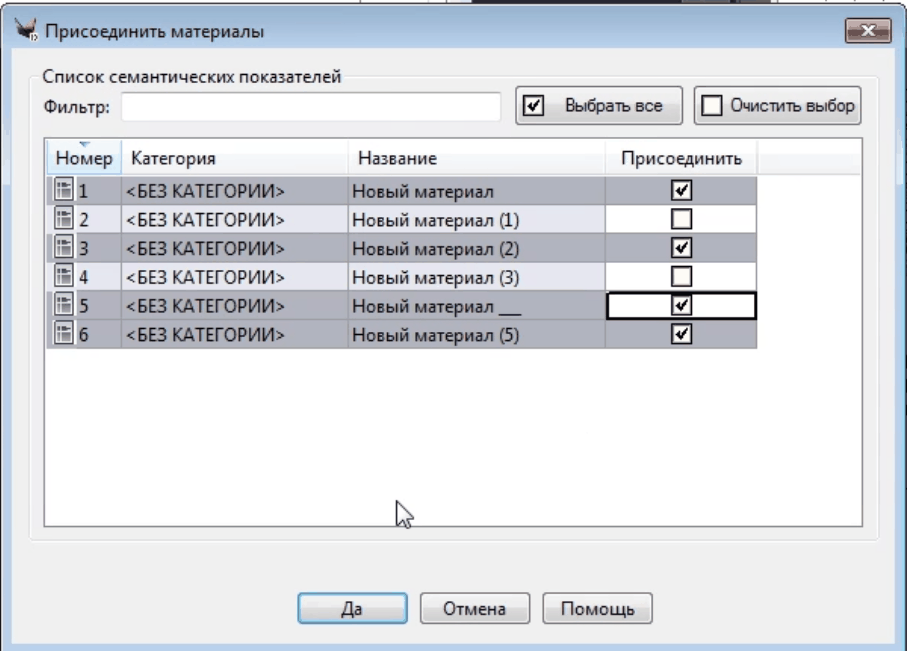The image size is (907, 651).
Task: Enable attach checkbox for Новый материал (1)
Action: coord(683,219)
